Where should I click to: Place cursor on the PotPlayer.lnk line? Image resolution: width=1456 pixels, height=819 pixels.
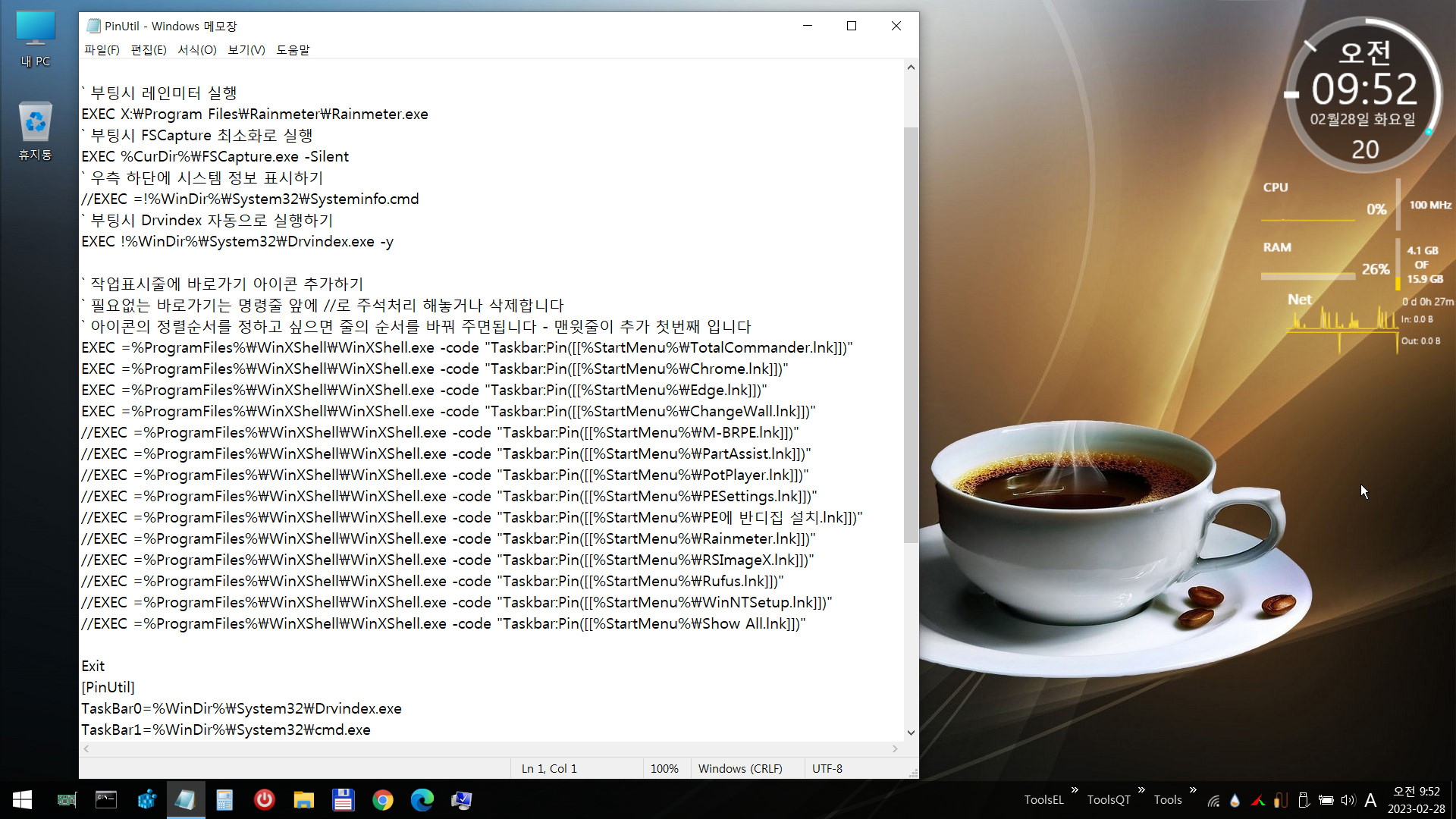445,475
